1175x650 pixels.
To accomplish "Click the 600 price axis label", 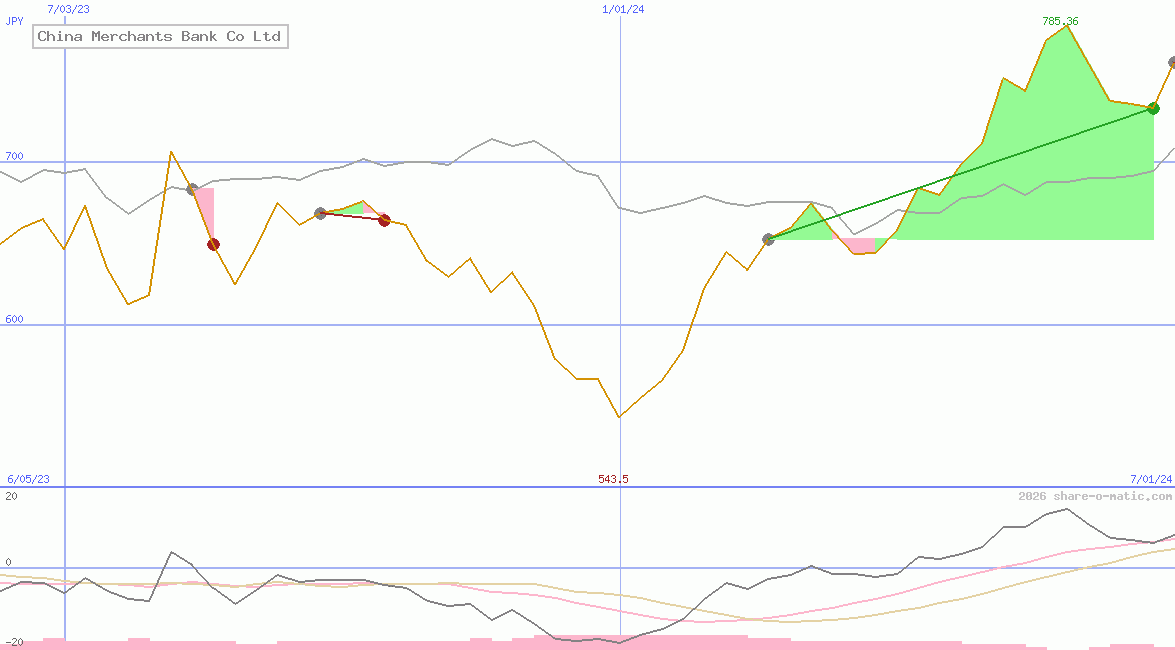I will 14,319.
